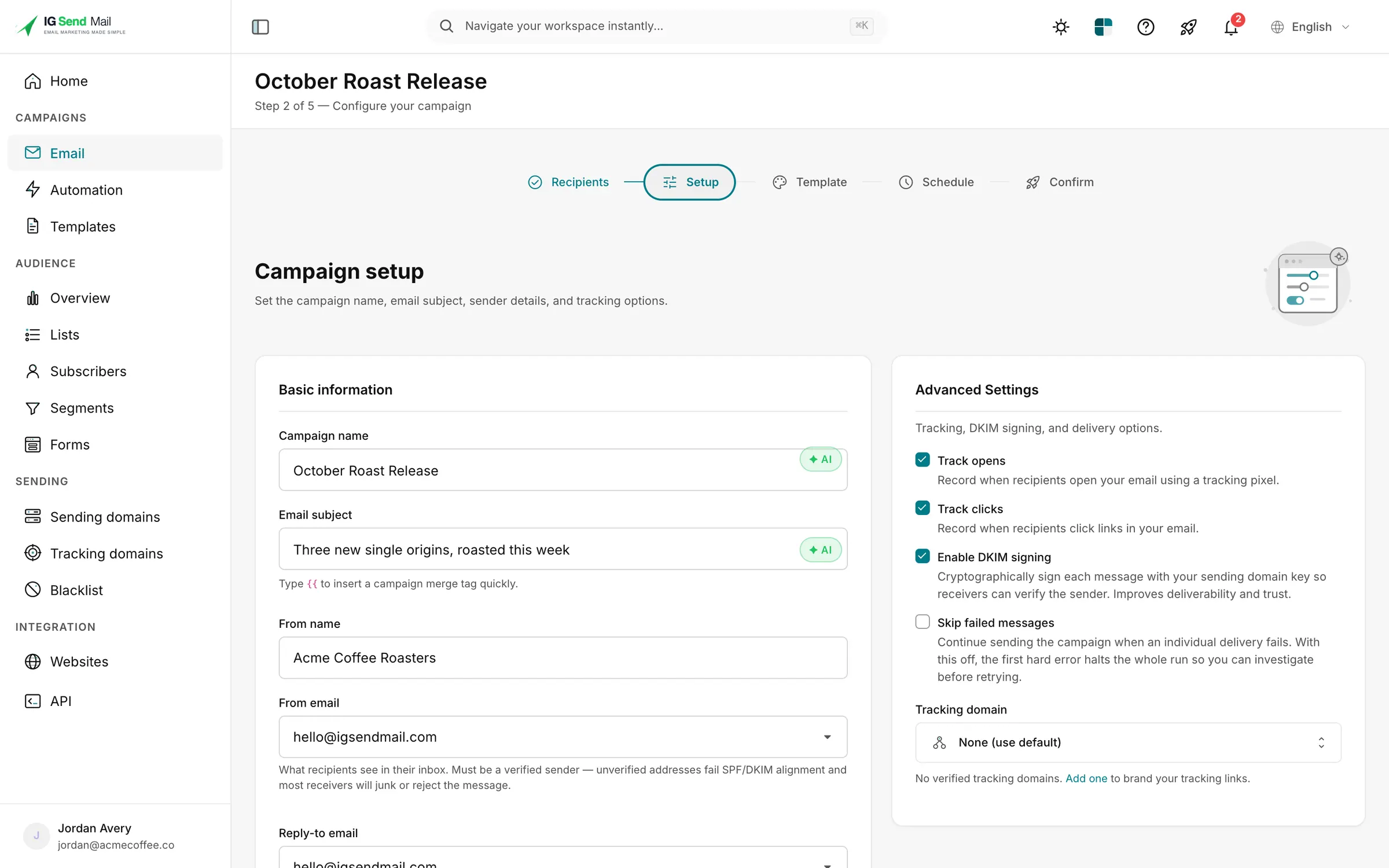Open Automation from the sidebar
Viewport: 1389px width, 868px height.
pos(115,190)
